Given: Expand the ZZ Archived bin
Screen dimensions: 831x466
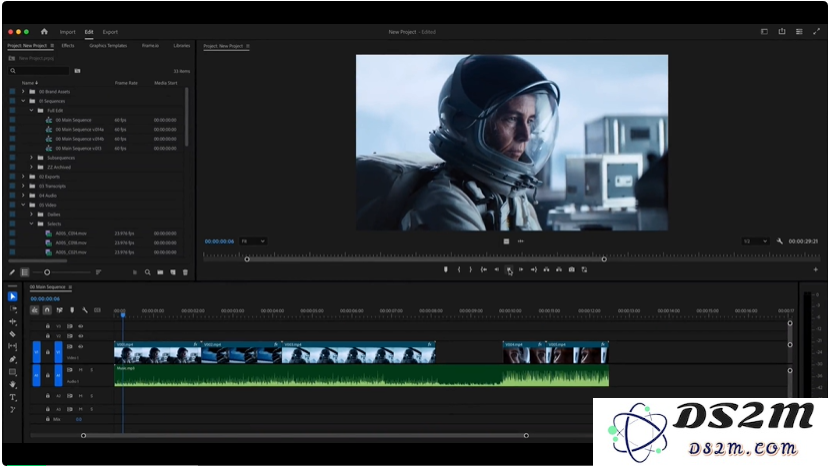Looking at the screenshot, I should click(x=31, y=168).
